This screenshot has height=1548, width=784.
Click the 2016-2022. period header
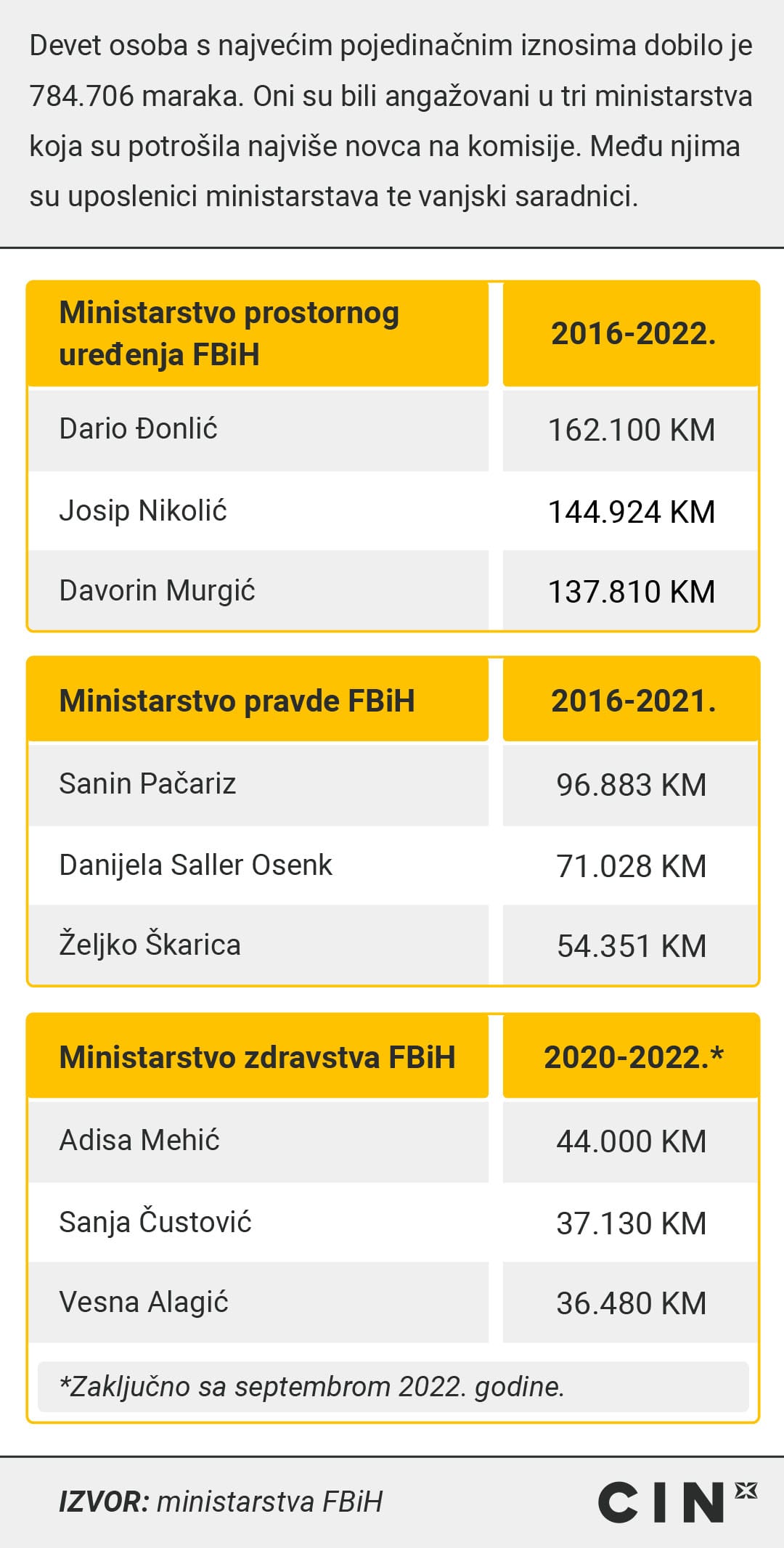633,333
